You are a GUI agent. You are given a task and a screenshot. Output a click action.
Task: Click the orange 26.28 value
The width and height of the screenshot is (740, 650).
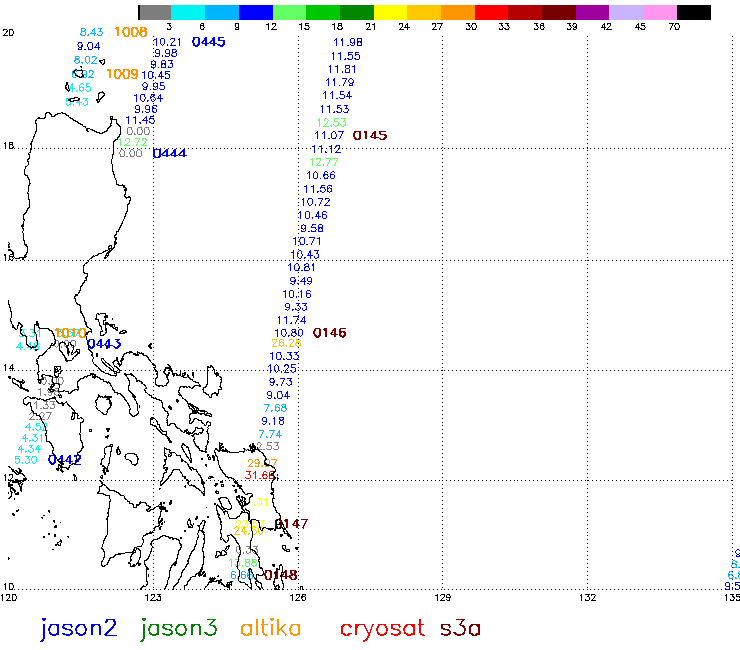(x=286, y=343)
